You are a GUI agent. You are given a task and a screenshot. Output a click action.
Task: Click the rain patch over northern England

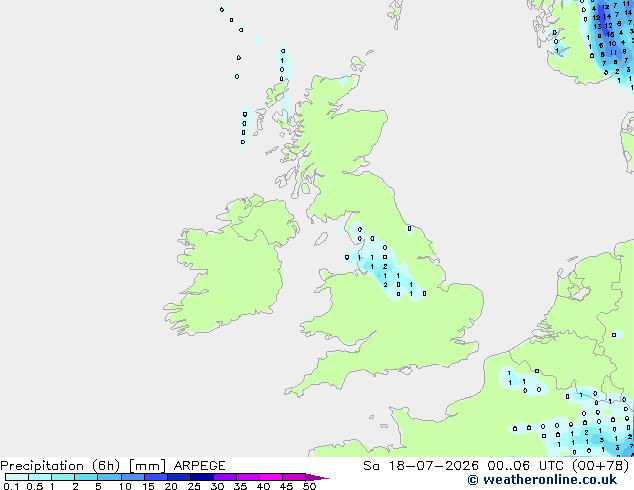[x=384, y=265]
